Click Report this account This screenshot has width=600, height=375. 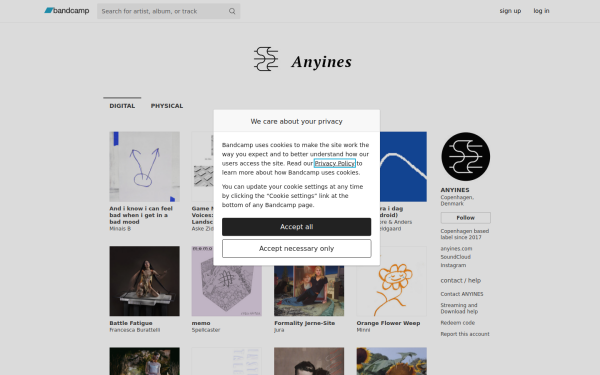465,334
